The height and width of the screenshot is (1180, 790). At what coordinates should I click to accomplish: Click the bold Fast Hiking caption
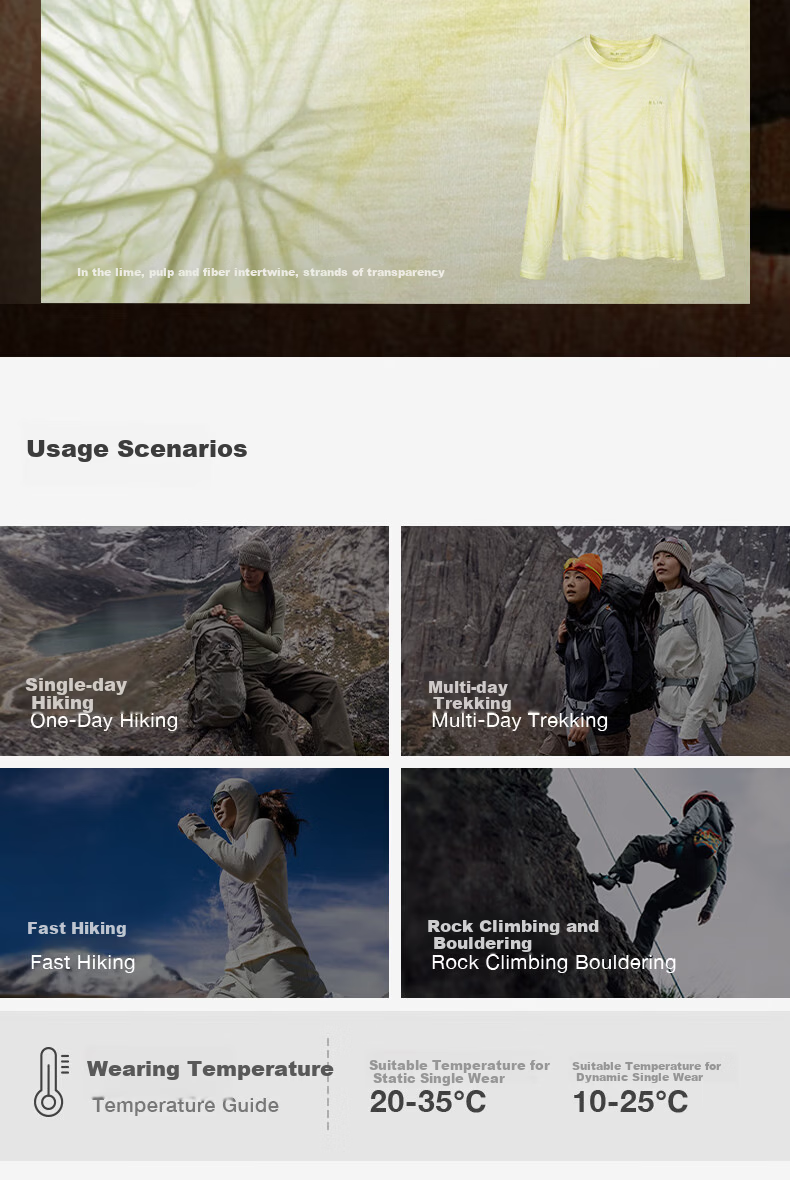coord(77,928)
